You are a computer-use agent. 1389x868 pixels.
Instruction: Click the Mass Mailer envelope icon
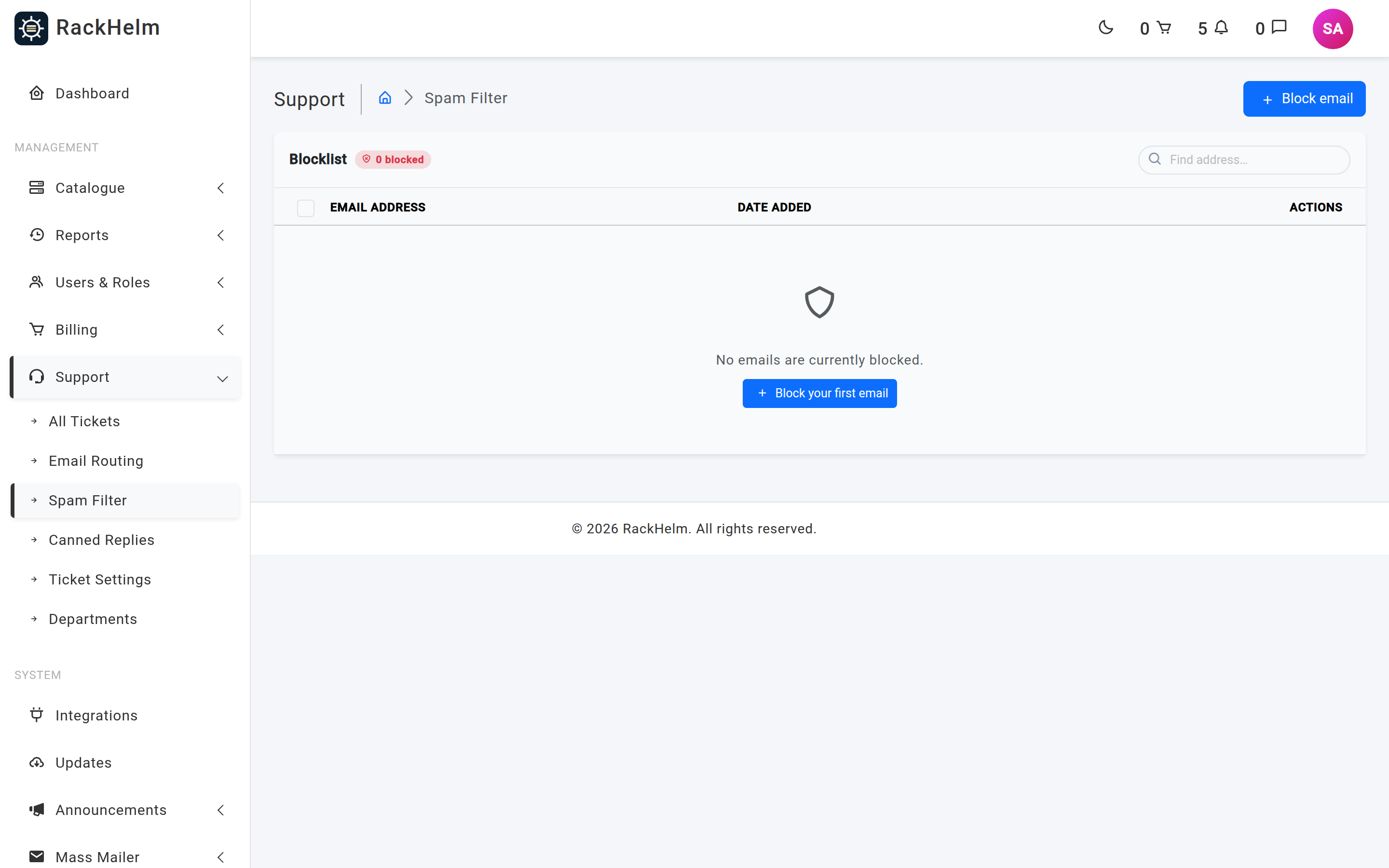coord(37,856)
